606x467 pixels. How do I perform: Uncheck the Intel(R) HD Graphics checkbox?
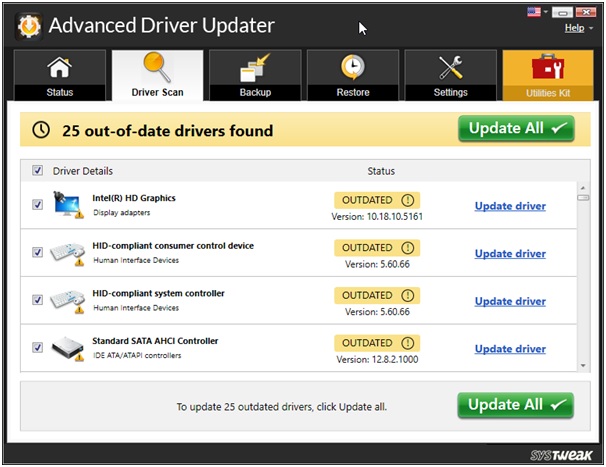38,205
